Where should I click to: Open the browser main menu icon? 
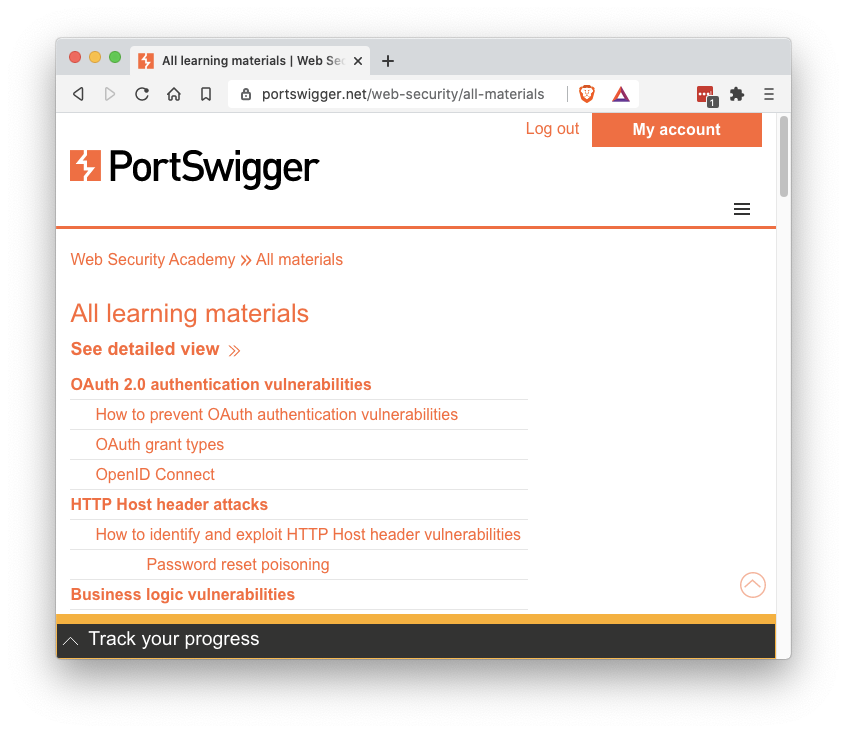tap(769, 94)
